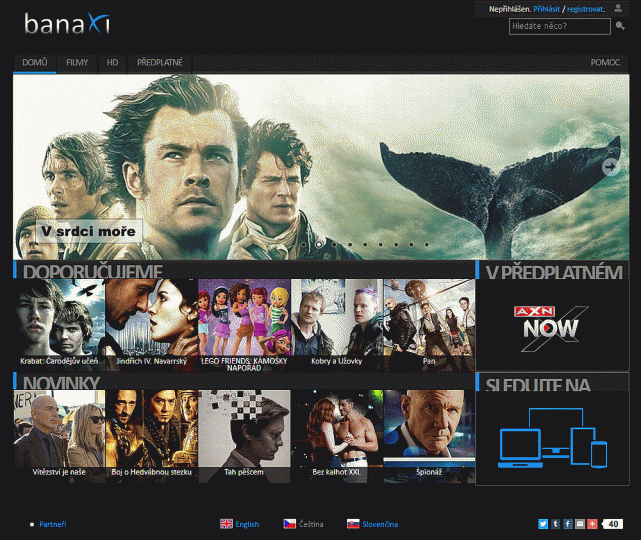641x540 pixels.
Task: Open more sharing options plus icon
Action: [x=592, y=524]
